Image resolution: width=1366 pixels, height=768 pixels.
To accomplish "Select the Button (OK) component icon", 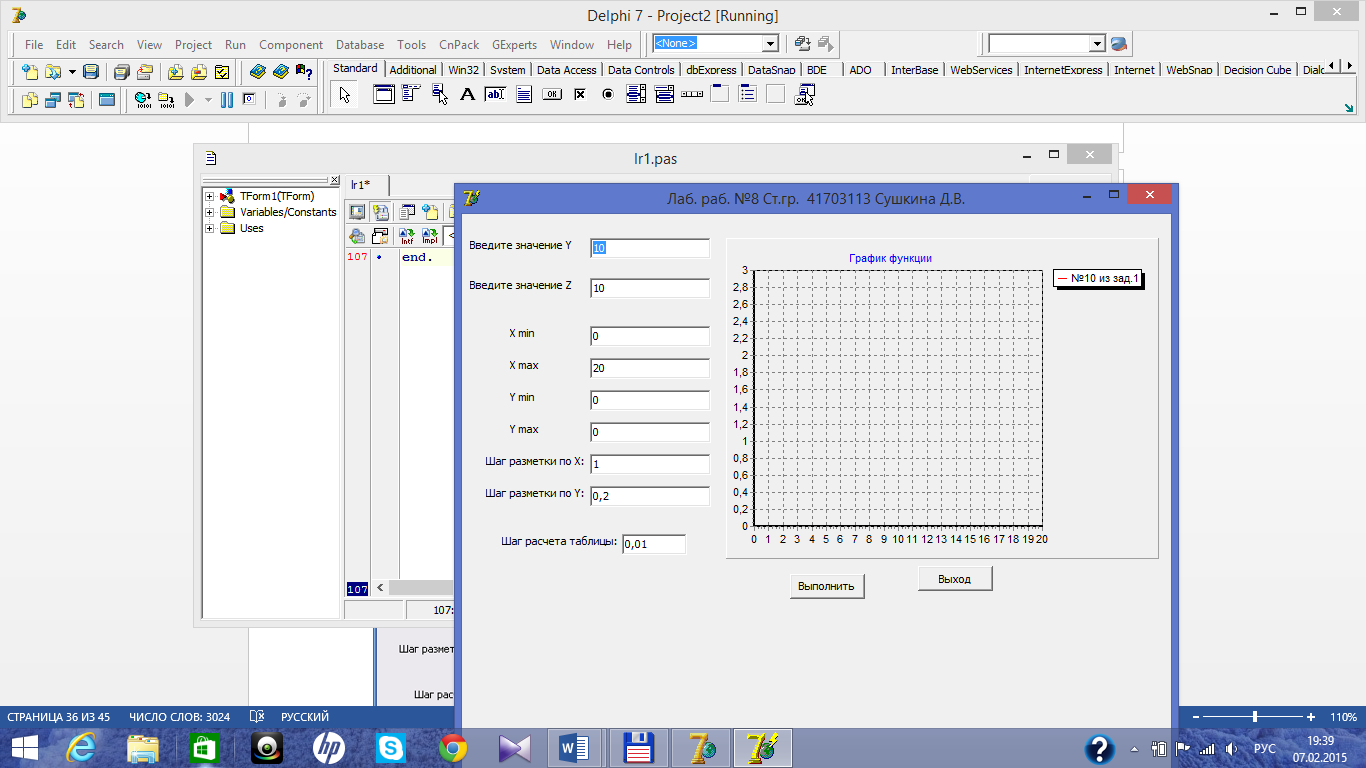I will [551, 95].
